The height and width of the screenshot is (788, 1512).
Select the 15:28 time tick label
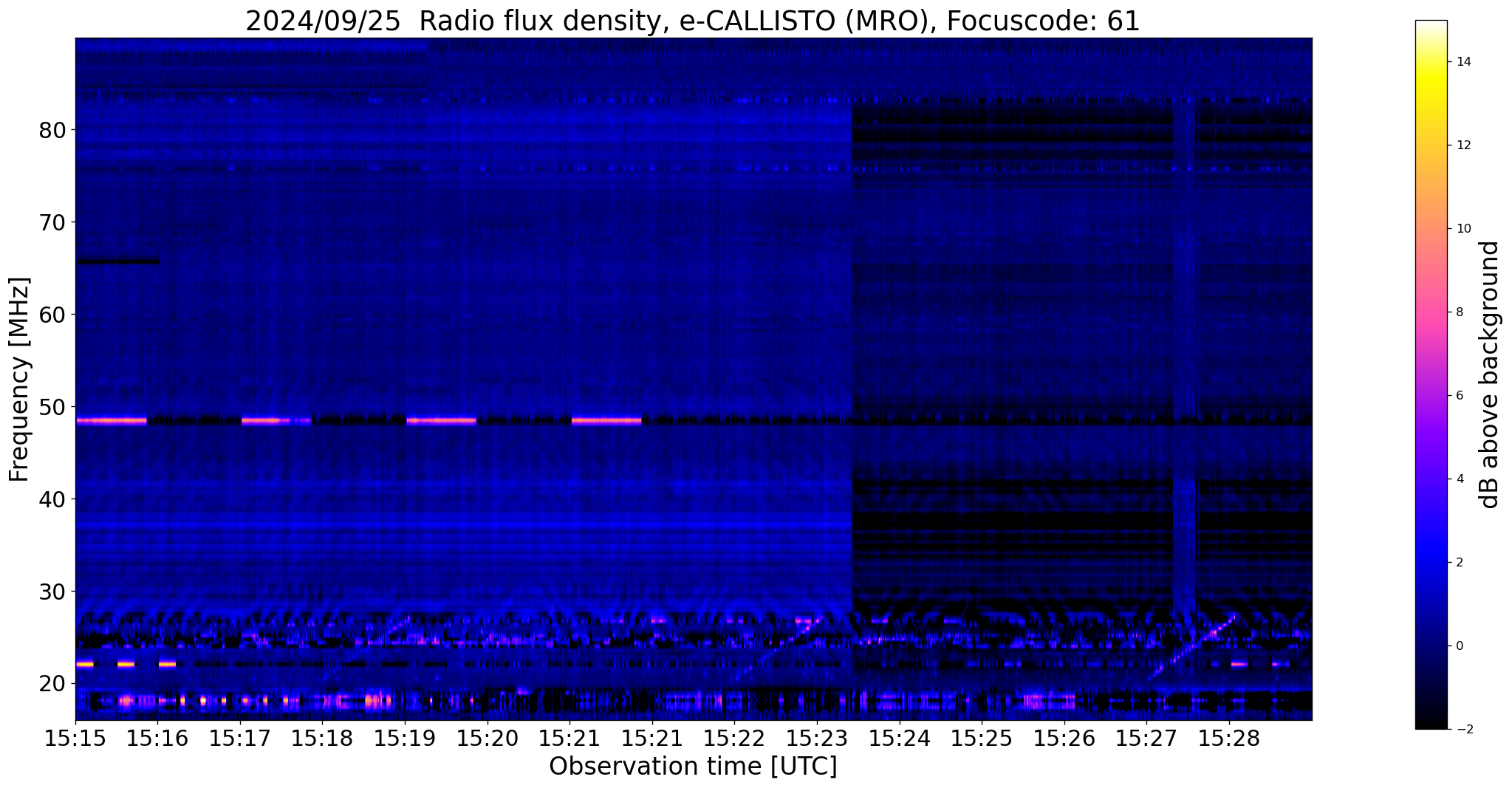(1228, 739)
